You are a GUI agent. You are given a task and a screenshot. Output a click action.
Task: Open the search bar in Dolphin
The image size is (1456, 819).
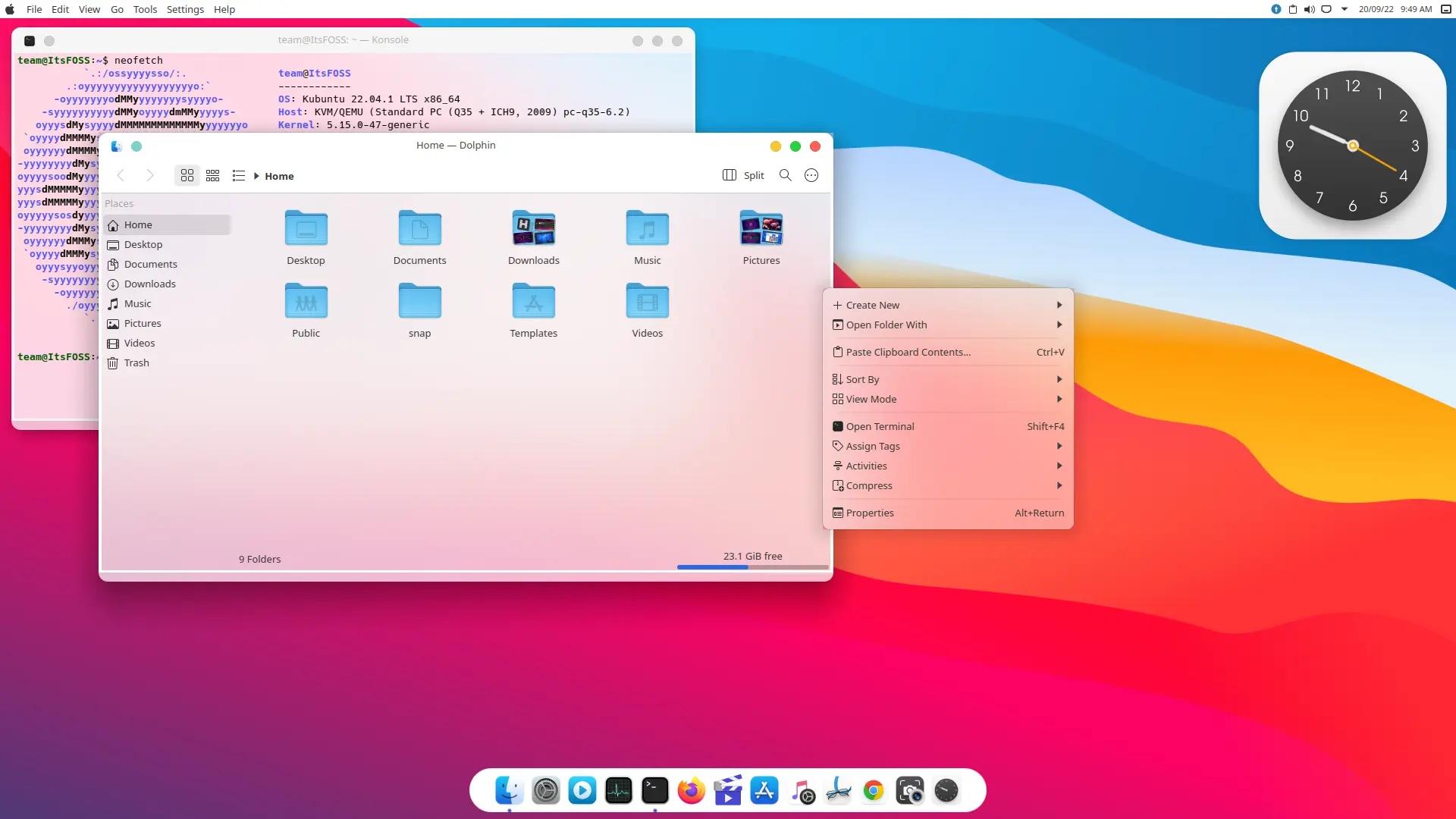click(x=786, y=175)
